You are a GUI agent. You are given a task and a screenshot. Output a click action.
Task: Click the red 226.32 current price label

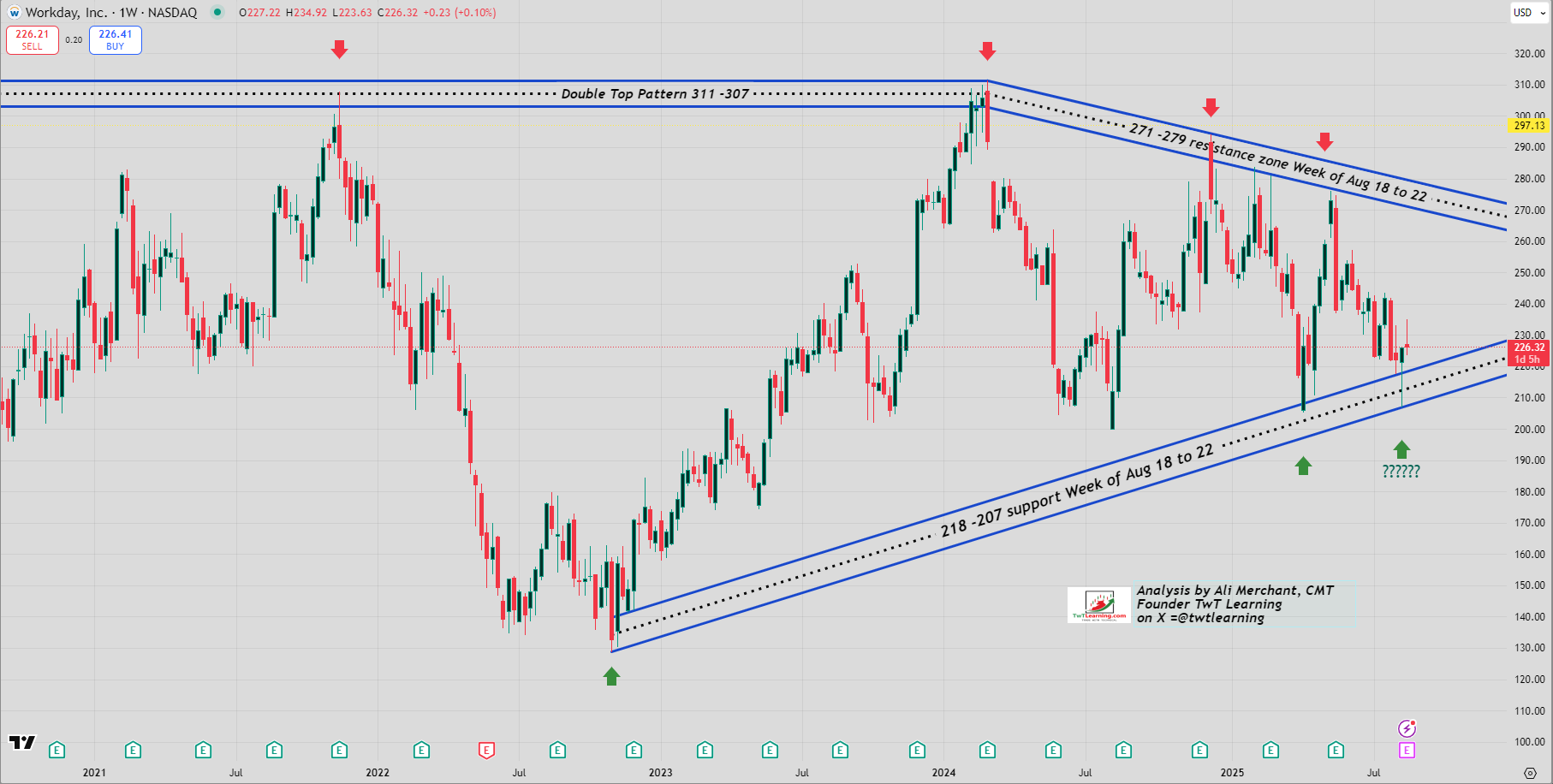(x=1529, y=353)
